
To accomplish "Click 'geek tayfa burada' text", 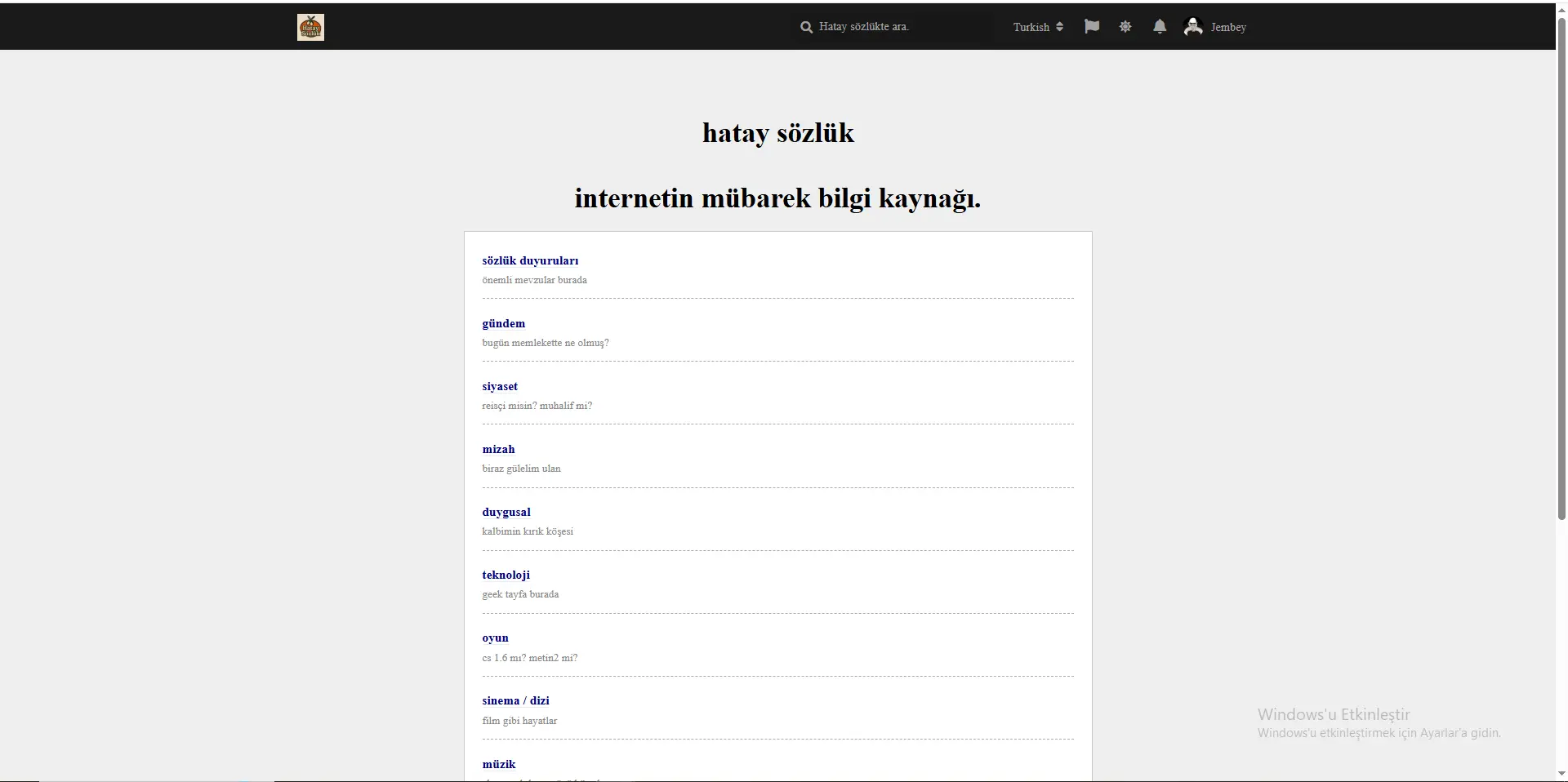I will tap(520, 594).
